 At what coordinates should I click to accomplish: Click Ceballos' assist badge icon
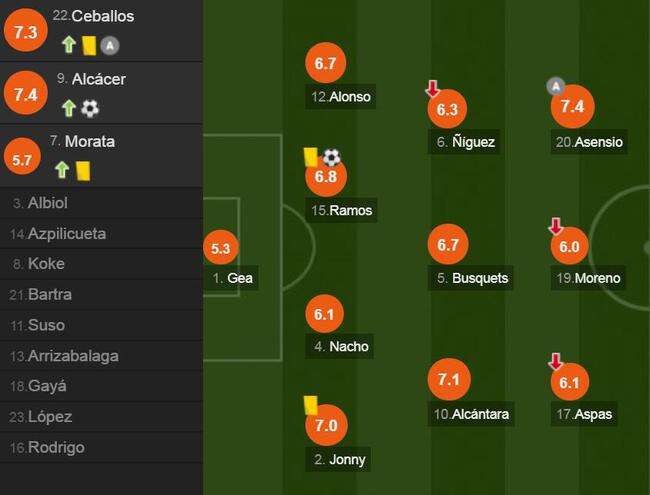pos(110,45)
